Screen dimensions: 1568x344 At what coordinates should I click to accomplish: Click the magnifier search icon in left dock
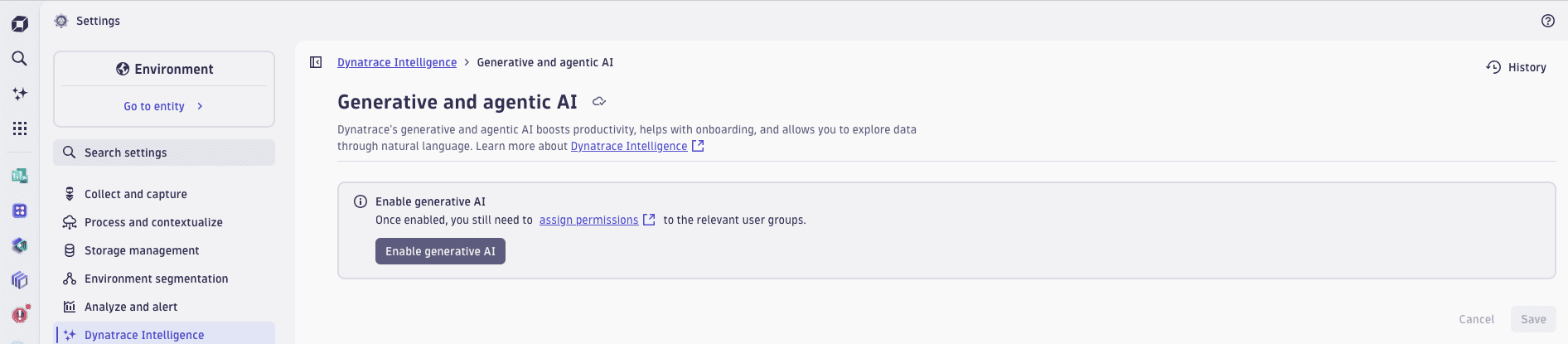[20, 59]
